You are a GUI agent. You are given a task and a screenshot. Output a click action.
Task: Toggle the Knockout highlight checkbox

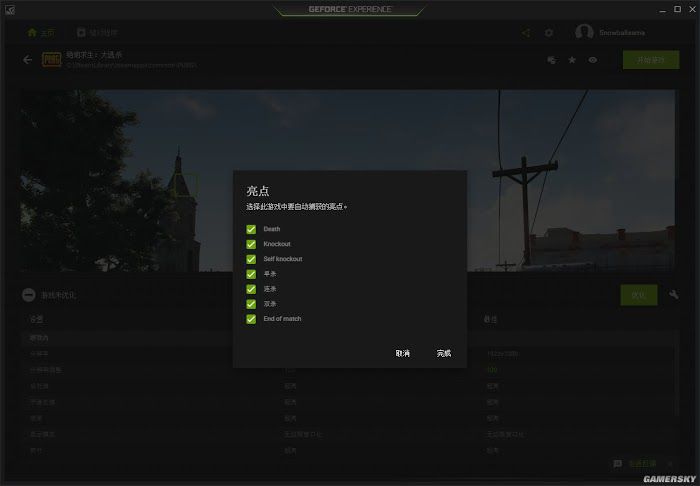tap(251, 244)
